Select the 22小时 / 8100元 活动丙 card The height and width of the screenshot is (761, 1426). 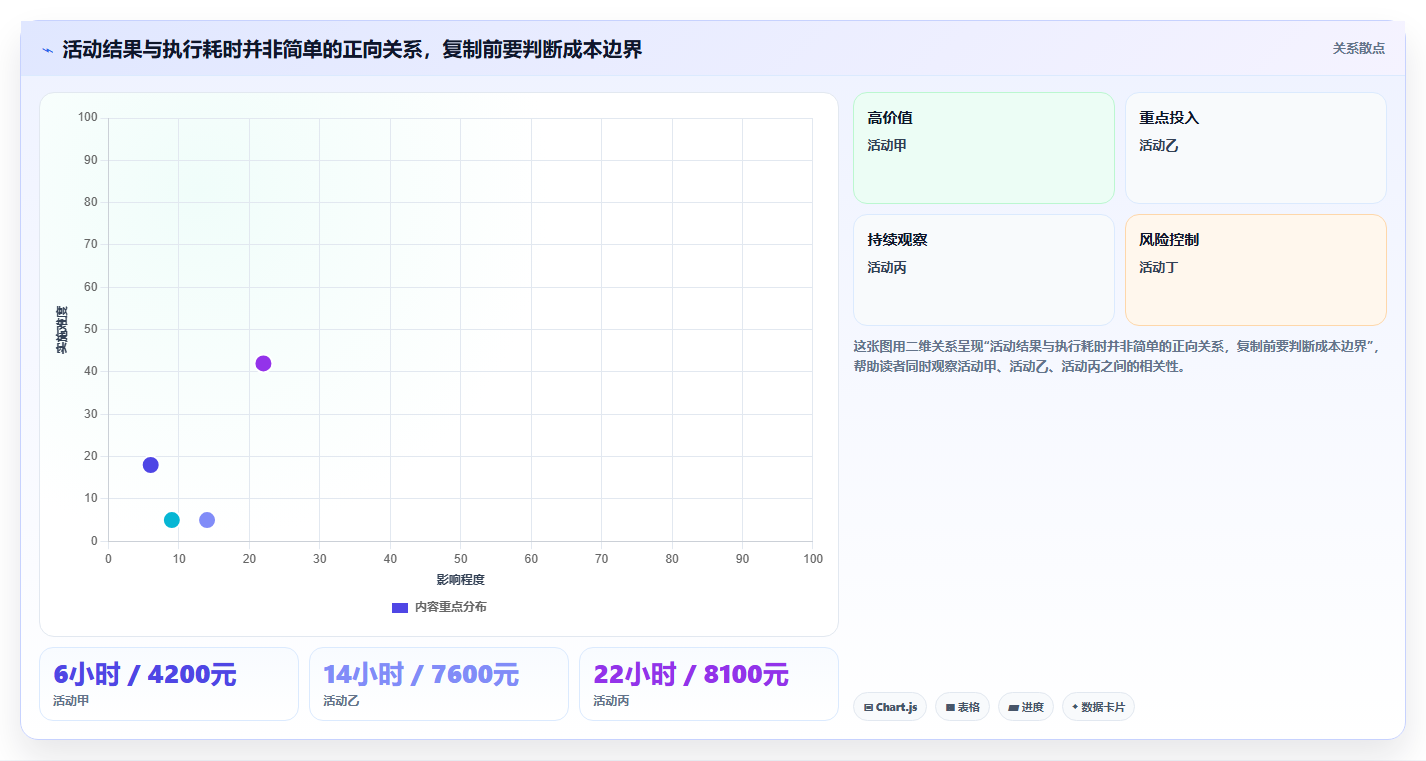click(x=709, y=684)
